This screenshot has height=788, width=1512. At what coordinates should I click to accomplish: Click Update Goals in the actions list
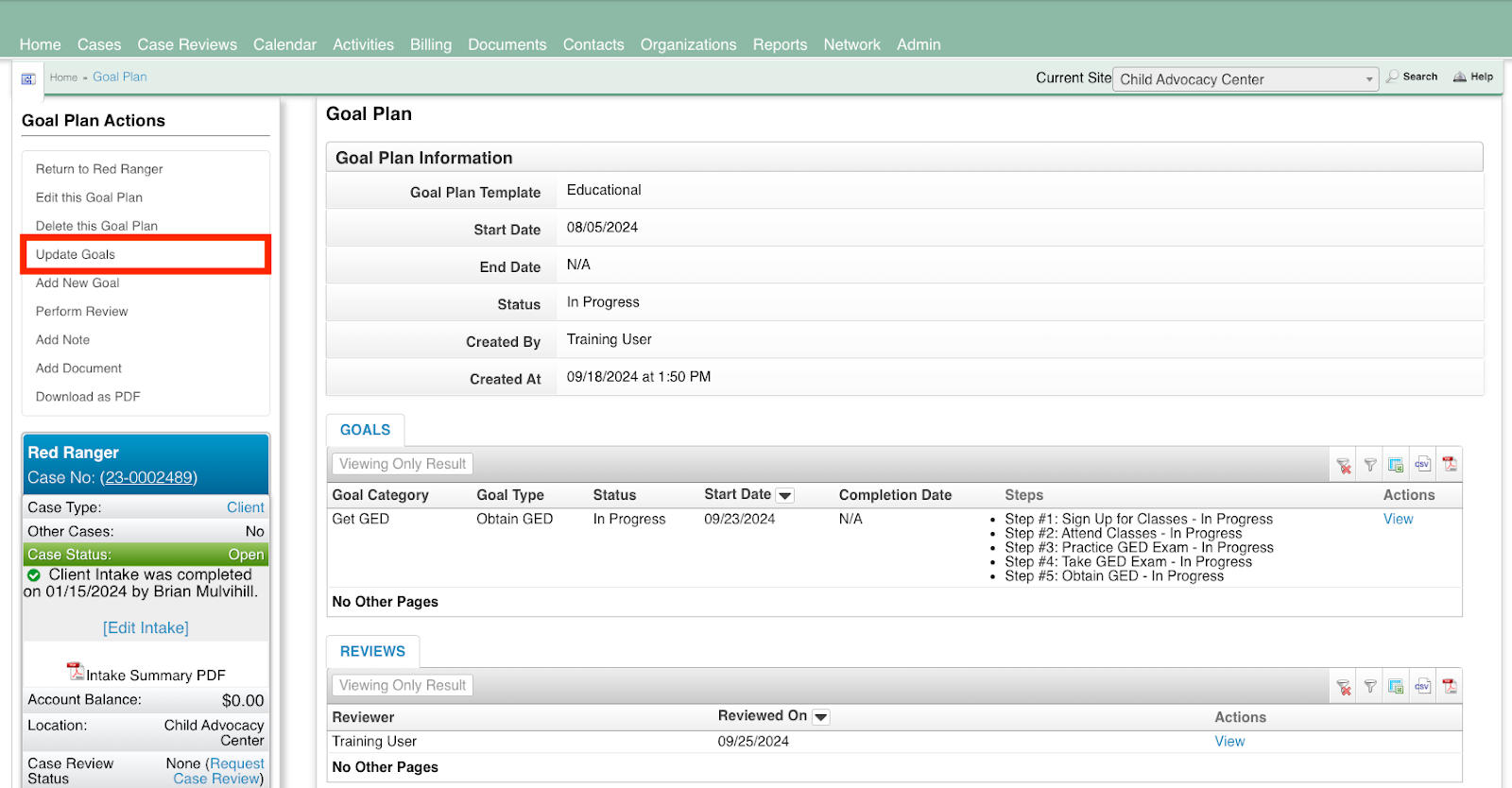[x=76, y=254]
